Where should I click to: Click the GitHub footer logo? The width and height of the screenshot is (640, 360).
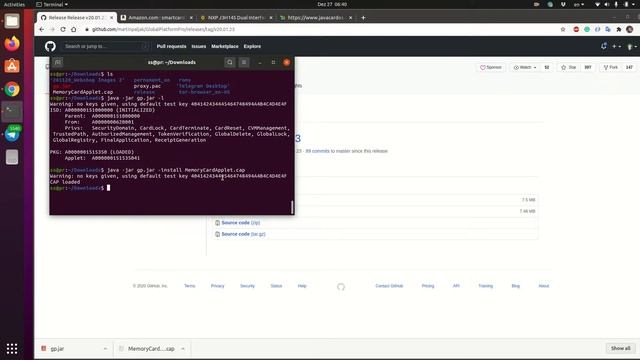[x=341, y=287]
